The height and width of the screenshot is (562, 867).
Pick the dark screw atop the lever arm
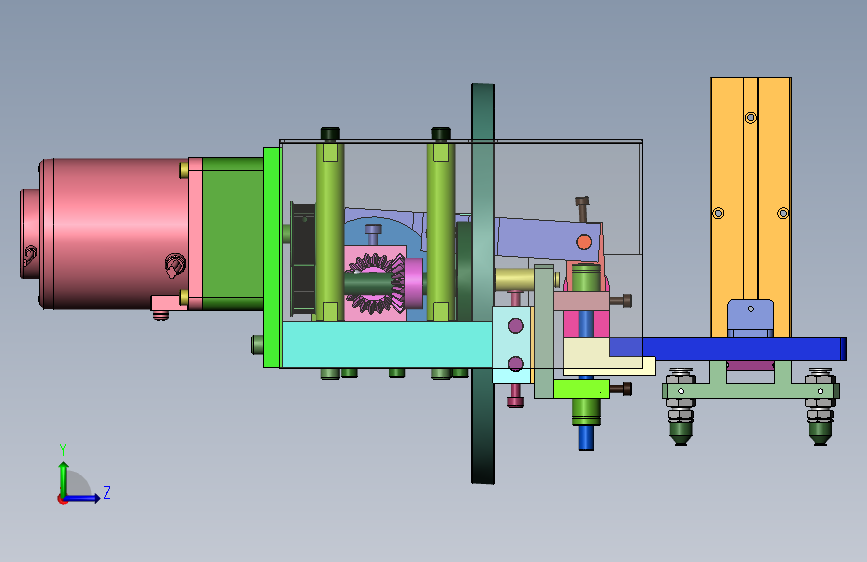click(582, 209)
